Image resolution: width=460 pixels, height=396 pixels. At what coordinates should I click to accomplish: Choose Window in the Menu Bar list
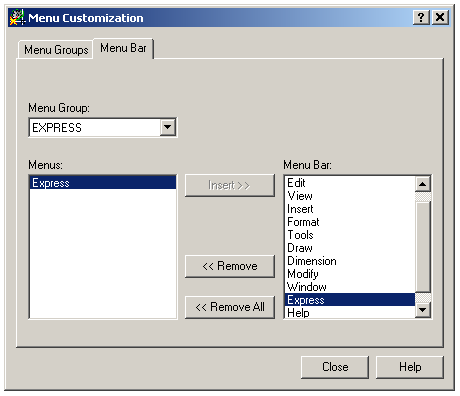click(x=350, y=287)
